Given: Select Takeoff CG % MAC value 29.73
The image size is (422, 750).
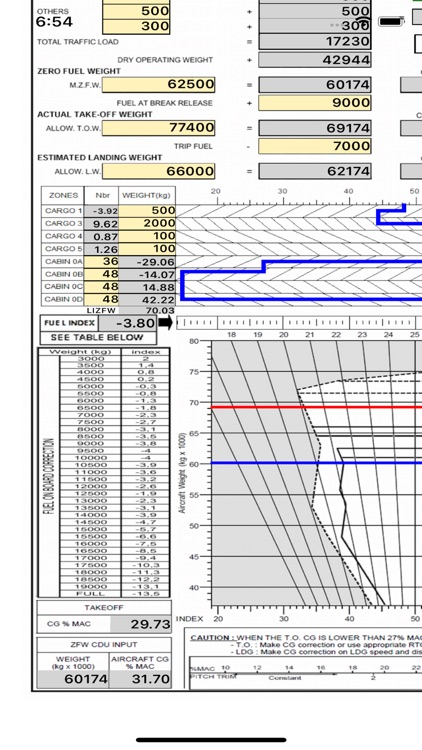Looking at the screenshot, I should point(141,624).
